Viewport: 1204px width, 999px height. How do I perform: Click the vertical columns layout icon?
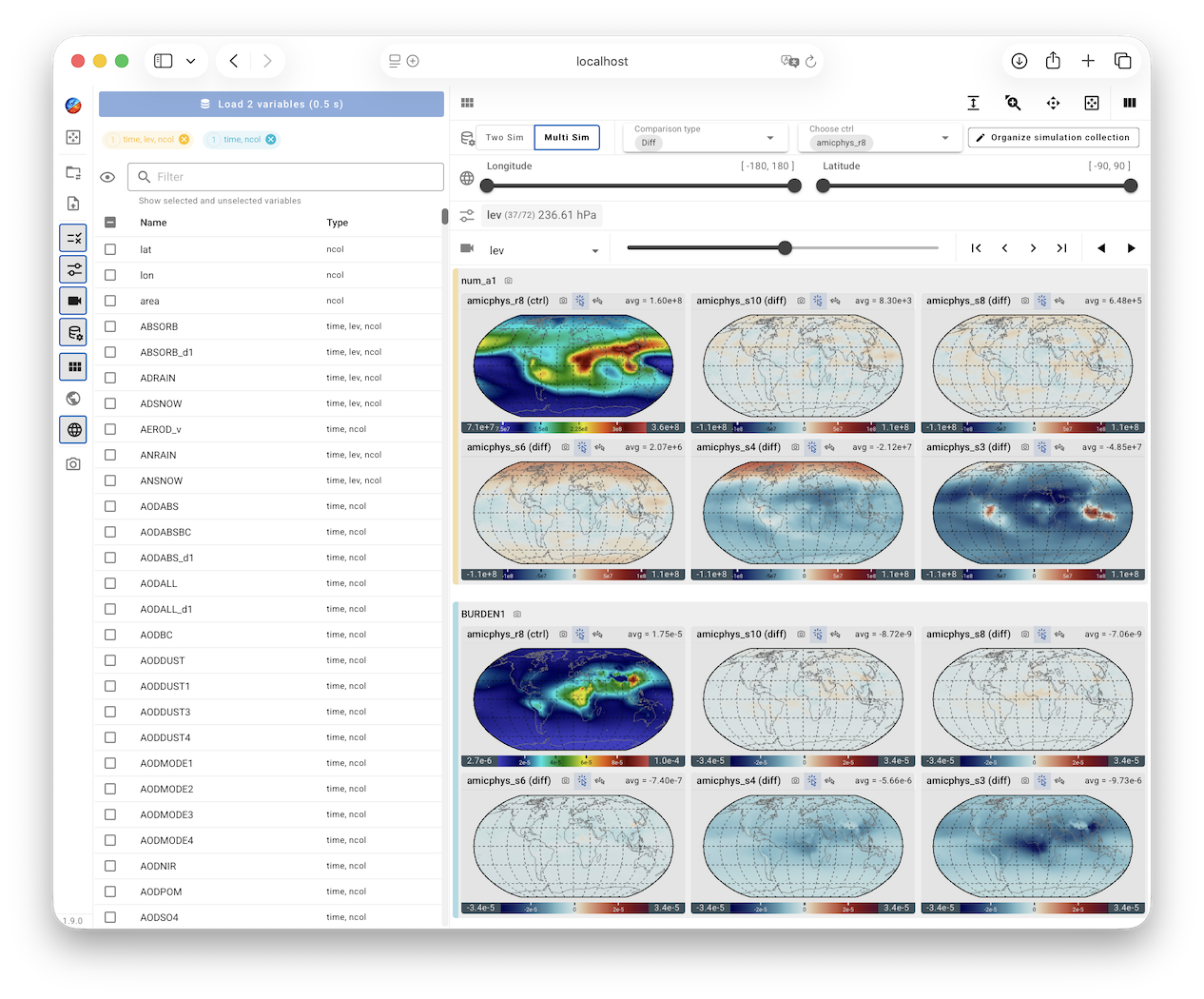coord(1130,103)
